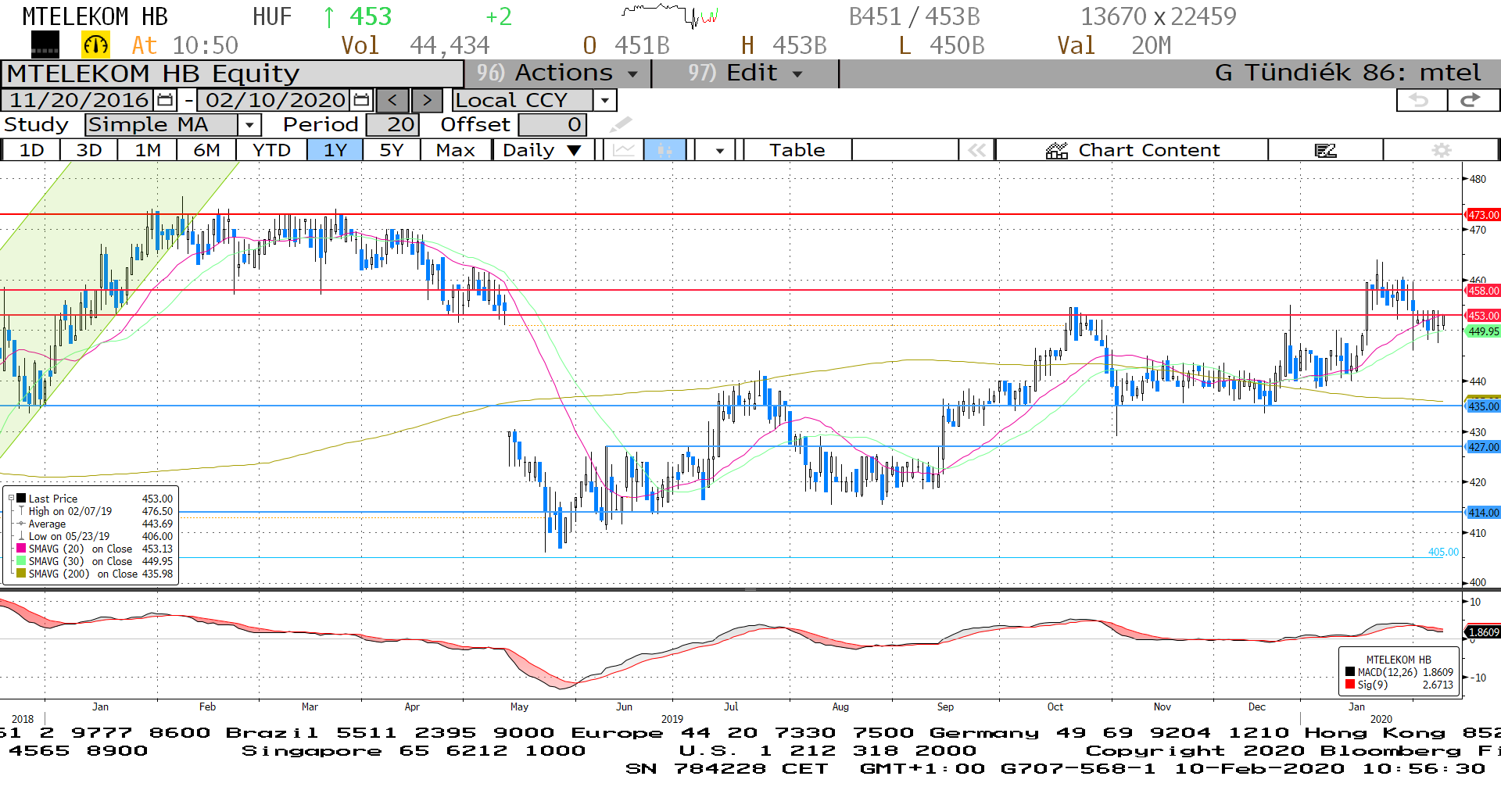Click the Period value field
Image resolution: width=1501 pixels, height=812 pixels.
(393, 125)
